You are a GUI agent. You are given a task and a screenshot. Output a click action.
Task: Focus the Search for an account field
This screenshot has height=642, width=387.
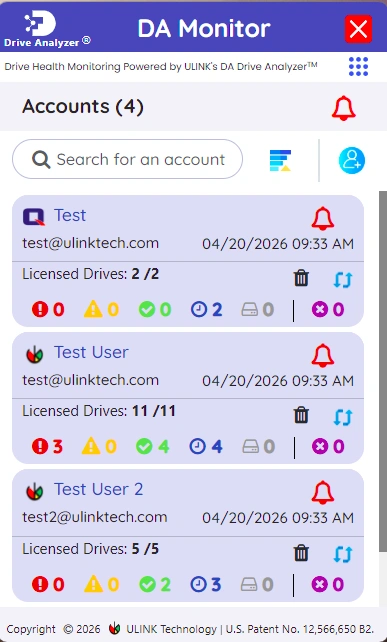tap(127, 159)
